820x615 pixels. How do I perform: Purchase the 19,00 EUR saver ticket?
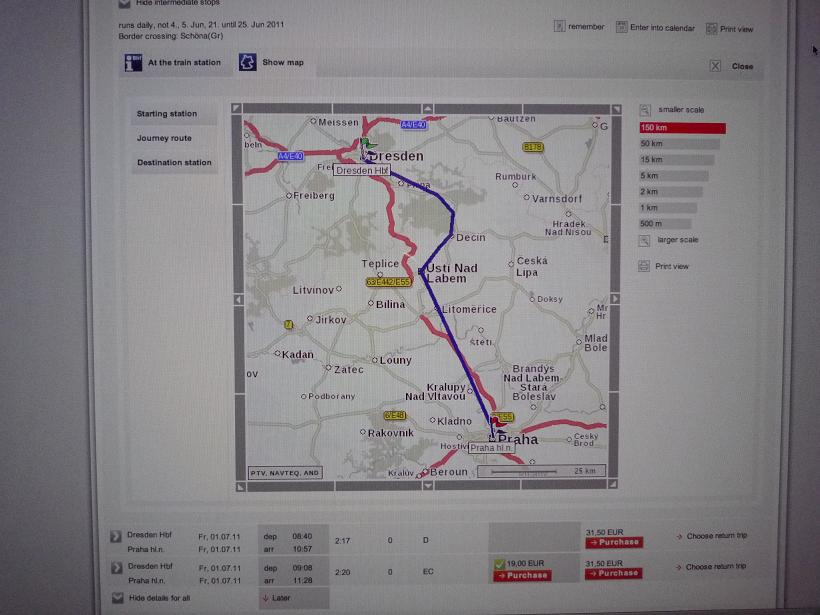[x=522, y=576]
